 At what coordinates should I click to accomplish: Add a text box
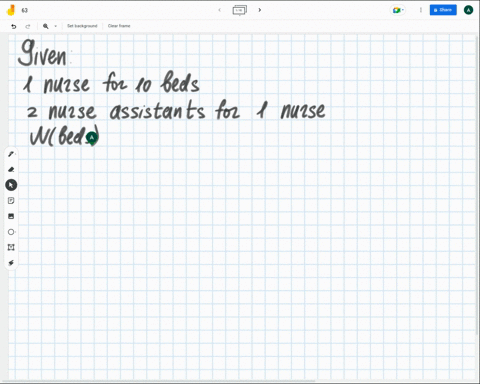point(11,247)
